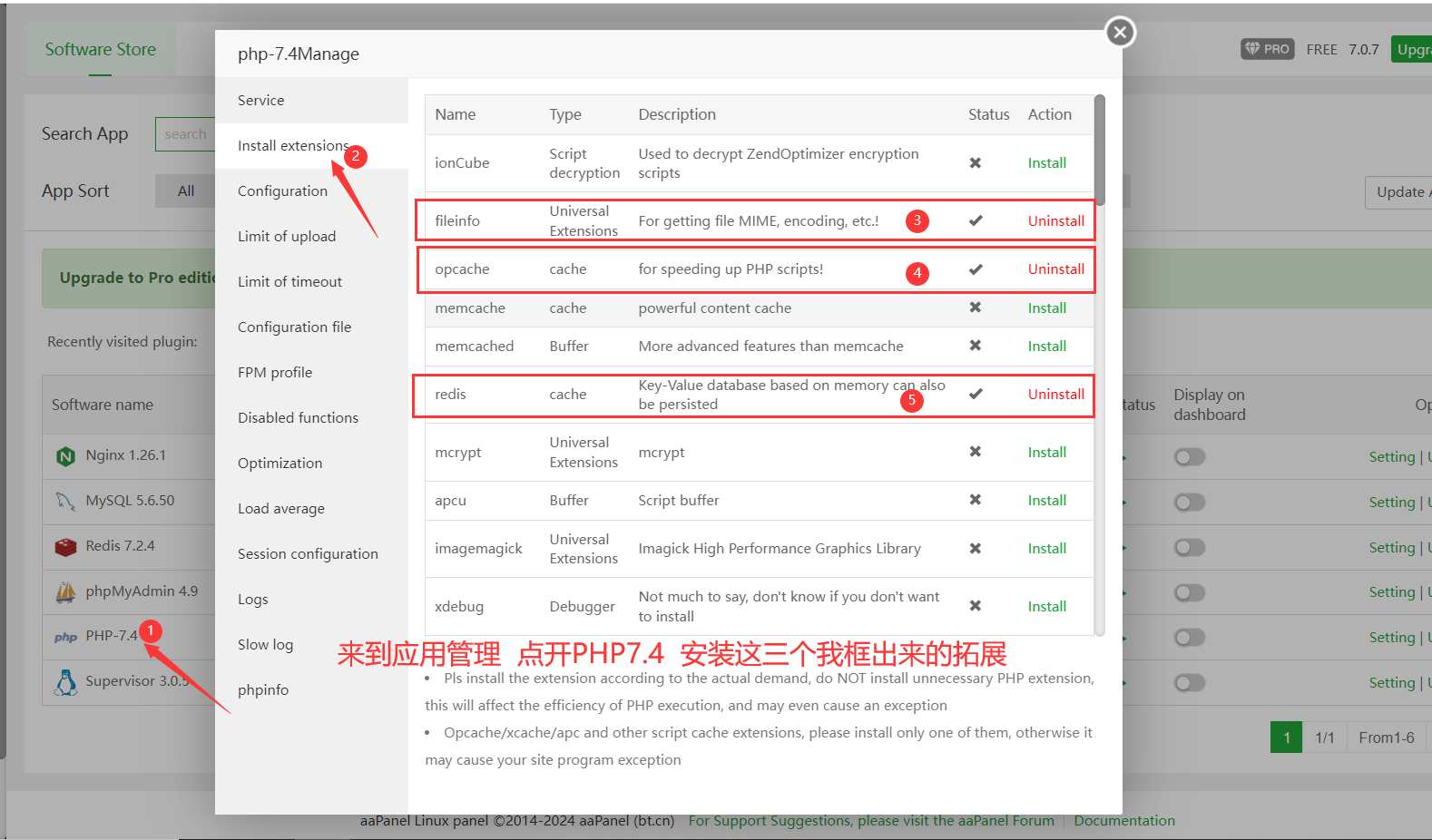Open the Service tab
Viewport: 1432px width, 840px height.
point(311,100)
